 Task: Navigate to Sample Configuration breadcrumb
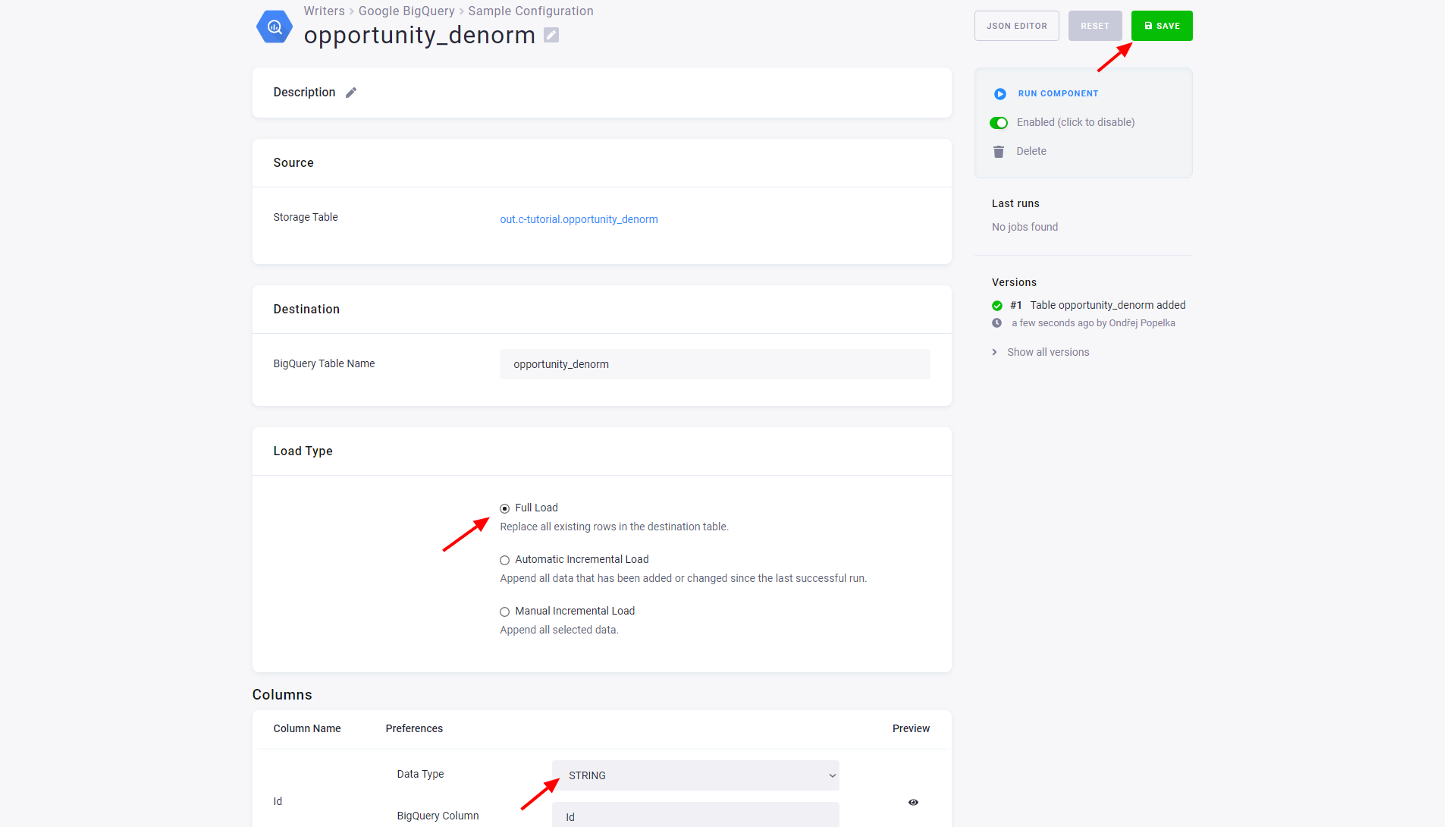pyautogui.click(x=531, y=11)
